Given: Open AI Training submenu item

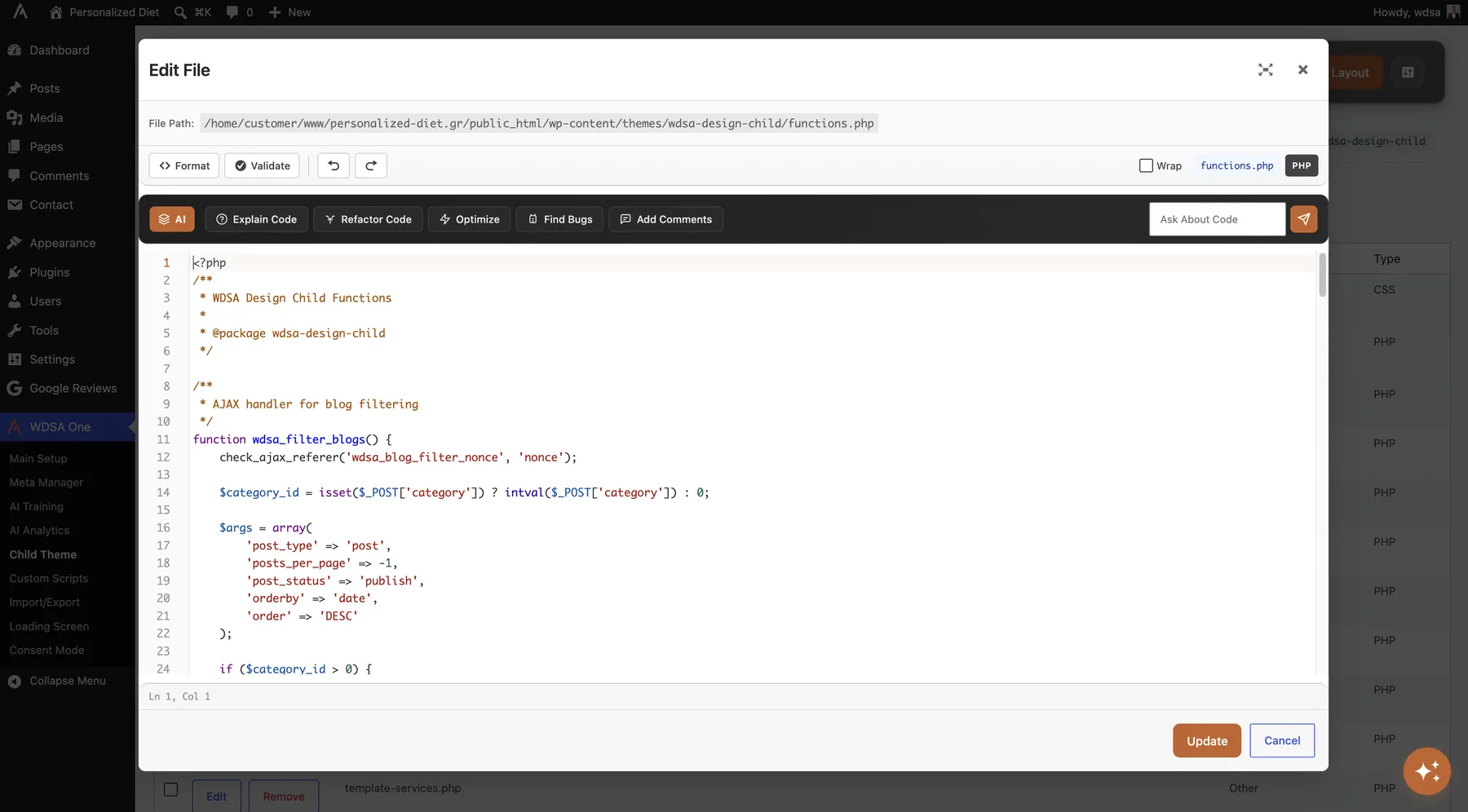Looking at the screenshot, I should [x=37, y=506].
